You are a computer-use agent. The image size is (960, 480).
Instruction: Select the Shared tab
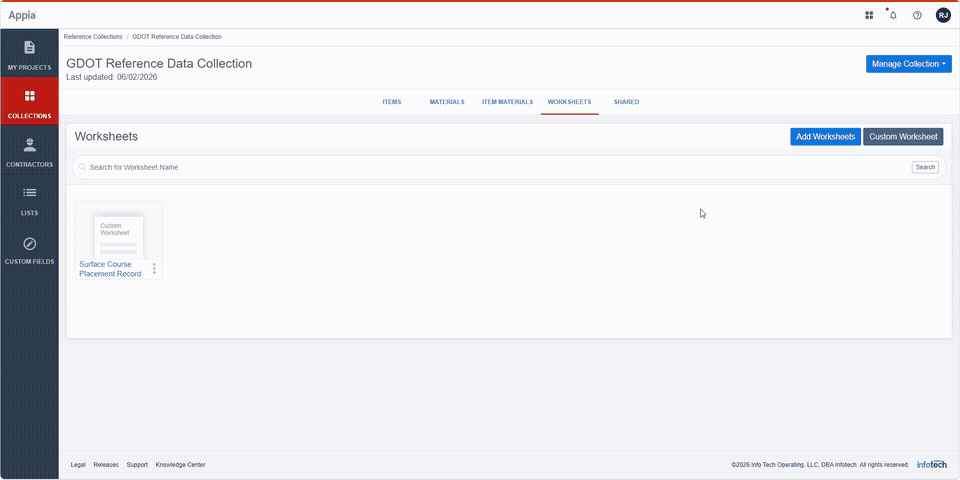coord(626,102)
